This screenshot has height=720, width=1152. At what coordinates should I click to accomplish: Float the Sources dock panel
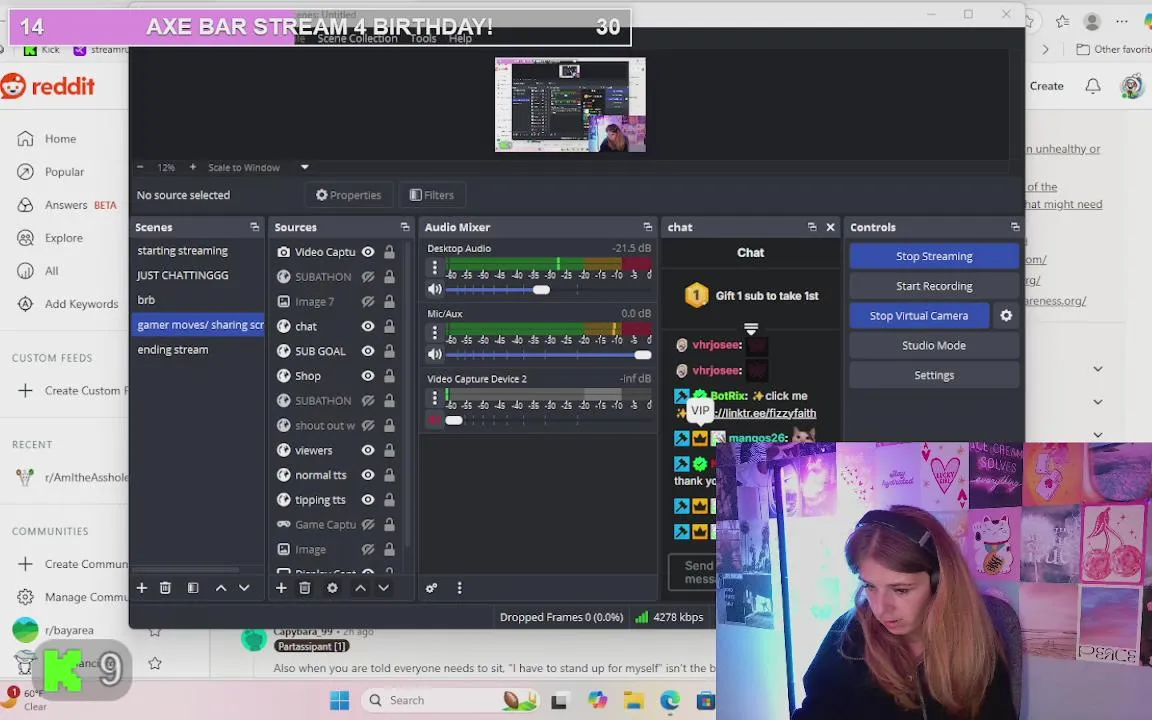click(405, 227)
